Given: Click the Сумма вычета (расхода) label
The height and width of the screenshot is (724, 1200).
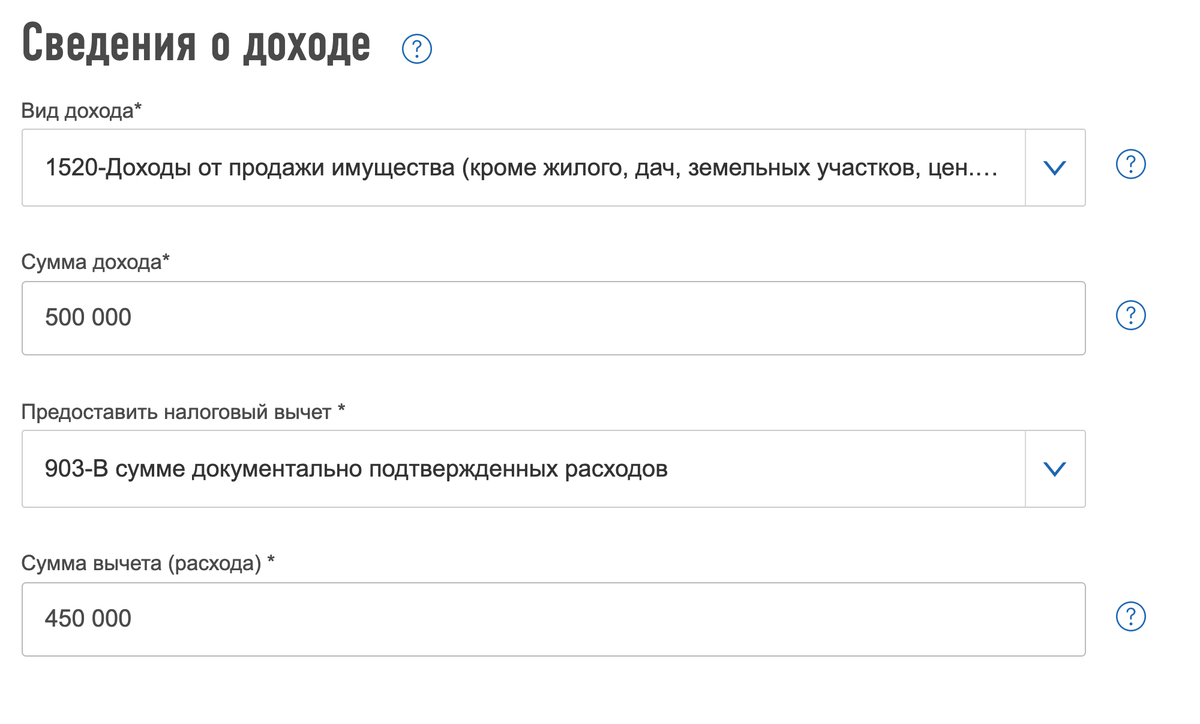Looking at the screenshot, I should click(147, 563).
